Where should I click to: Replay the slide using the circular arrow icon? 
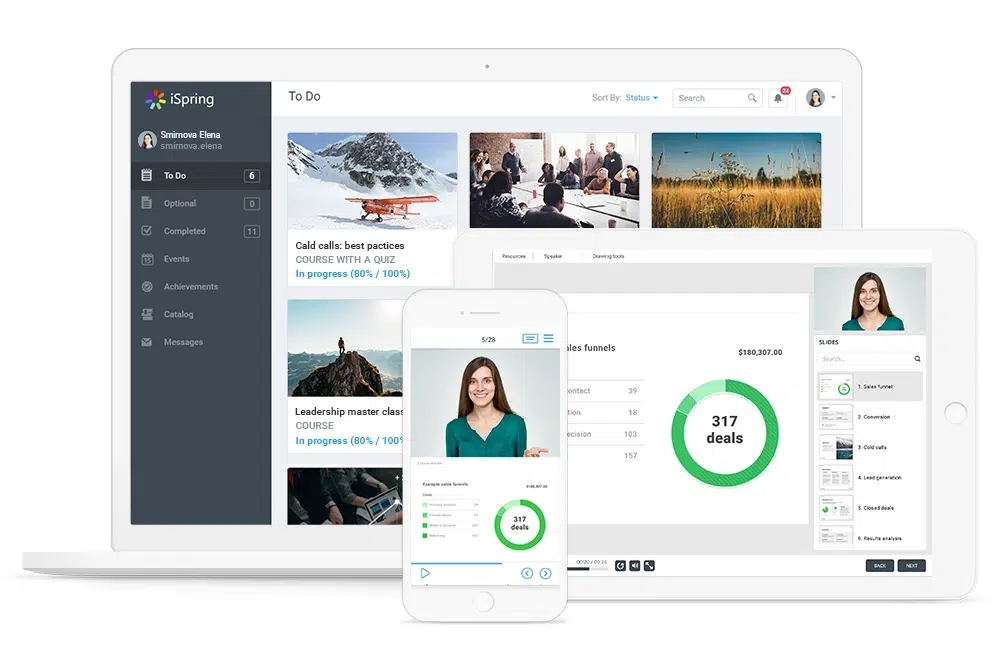[620, 565]
